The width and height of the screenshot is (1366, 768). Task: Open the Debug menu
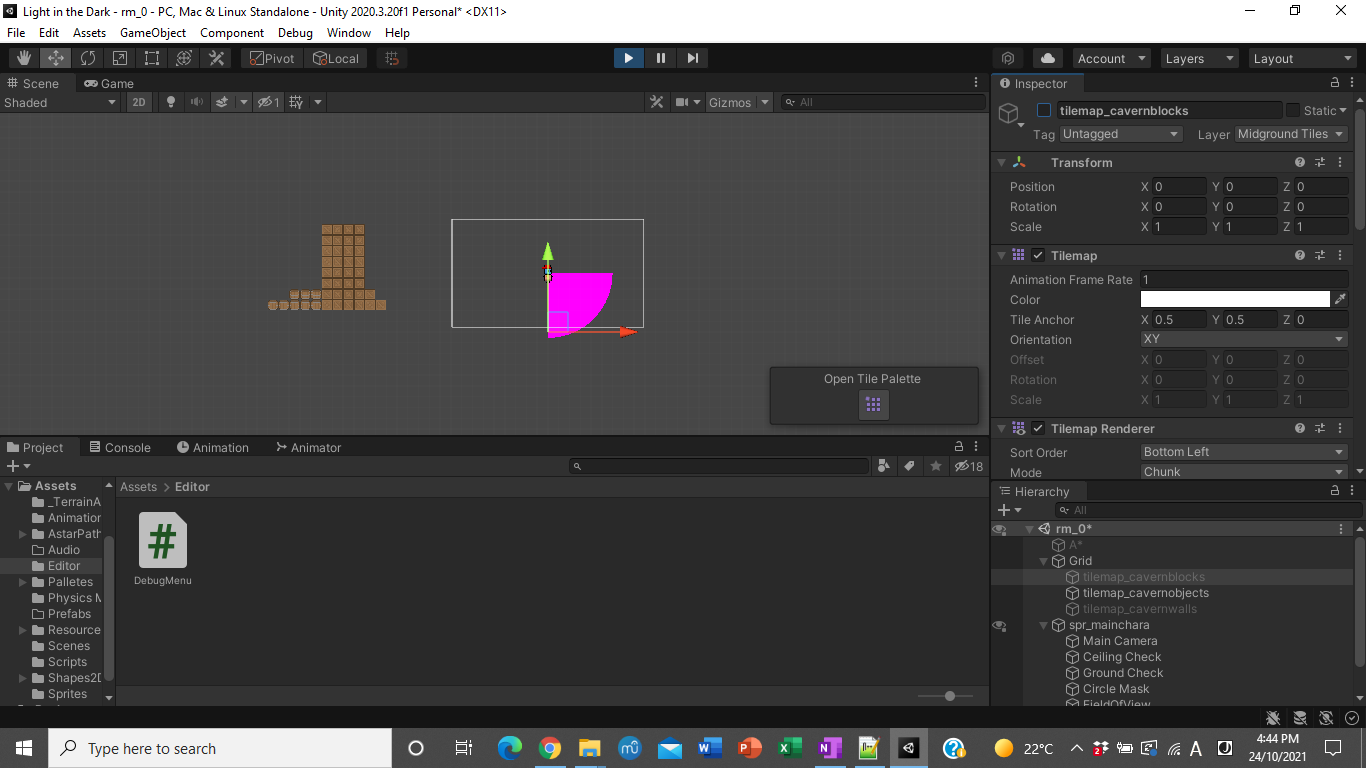click(295, 32)
